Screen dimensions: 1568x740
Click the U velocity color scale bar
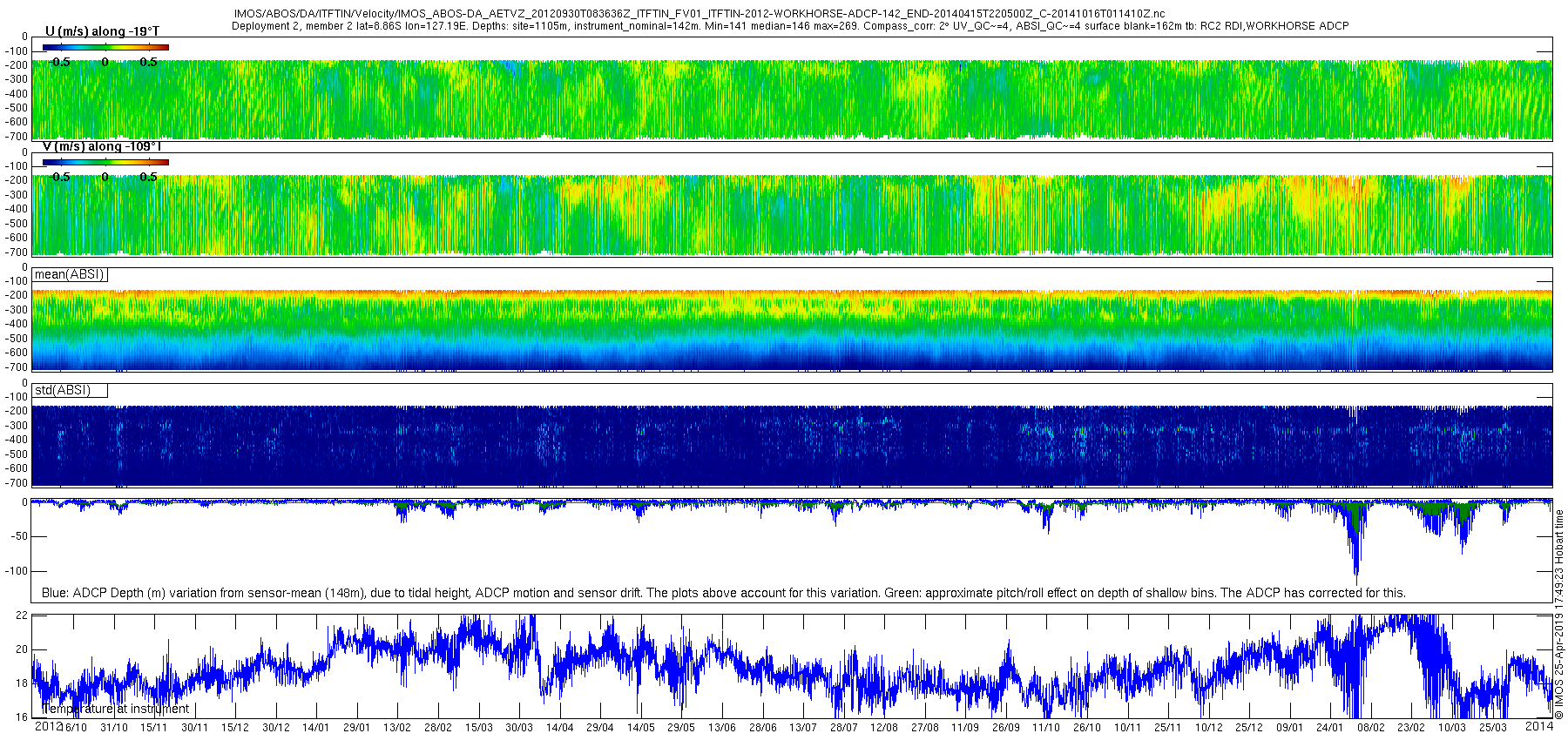coord(105,47)
